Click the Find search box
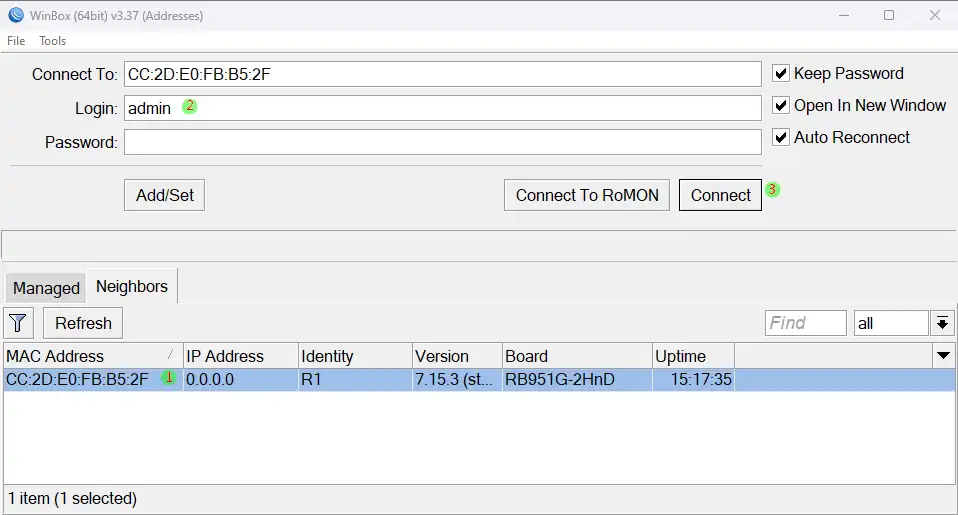Viewport: 958px width, 515px height. coord(806,323)
